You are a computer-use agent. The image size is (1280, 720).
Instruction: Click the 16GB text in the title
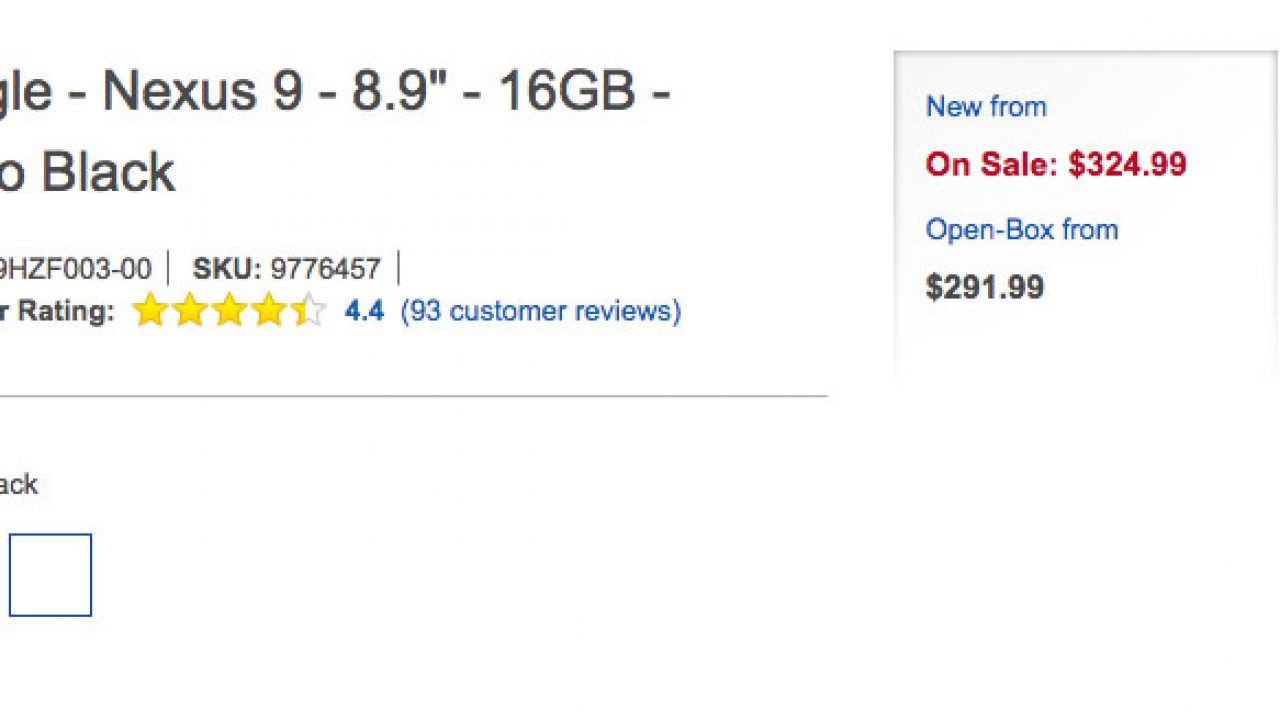tap(566, 92)
